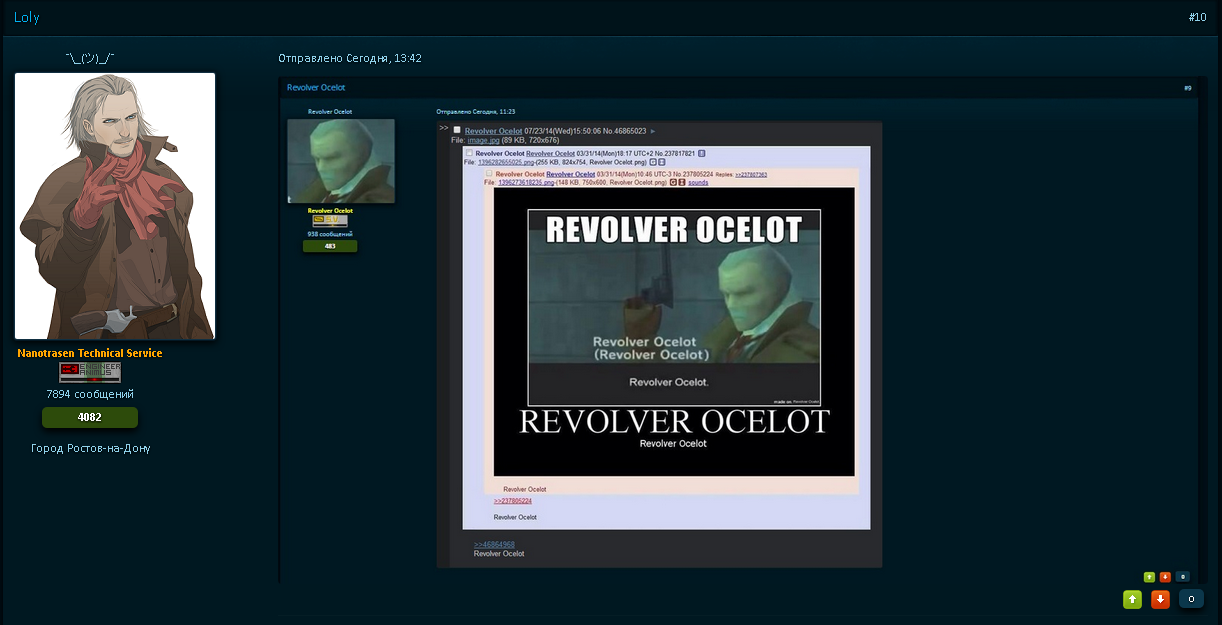This screenshot has width=1222, height=625.
Task: Select the text Город Ростов-на-Дону
Action: (x=91, y=448)
